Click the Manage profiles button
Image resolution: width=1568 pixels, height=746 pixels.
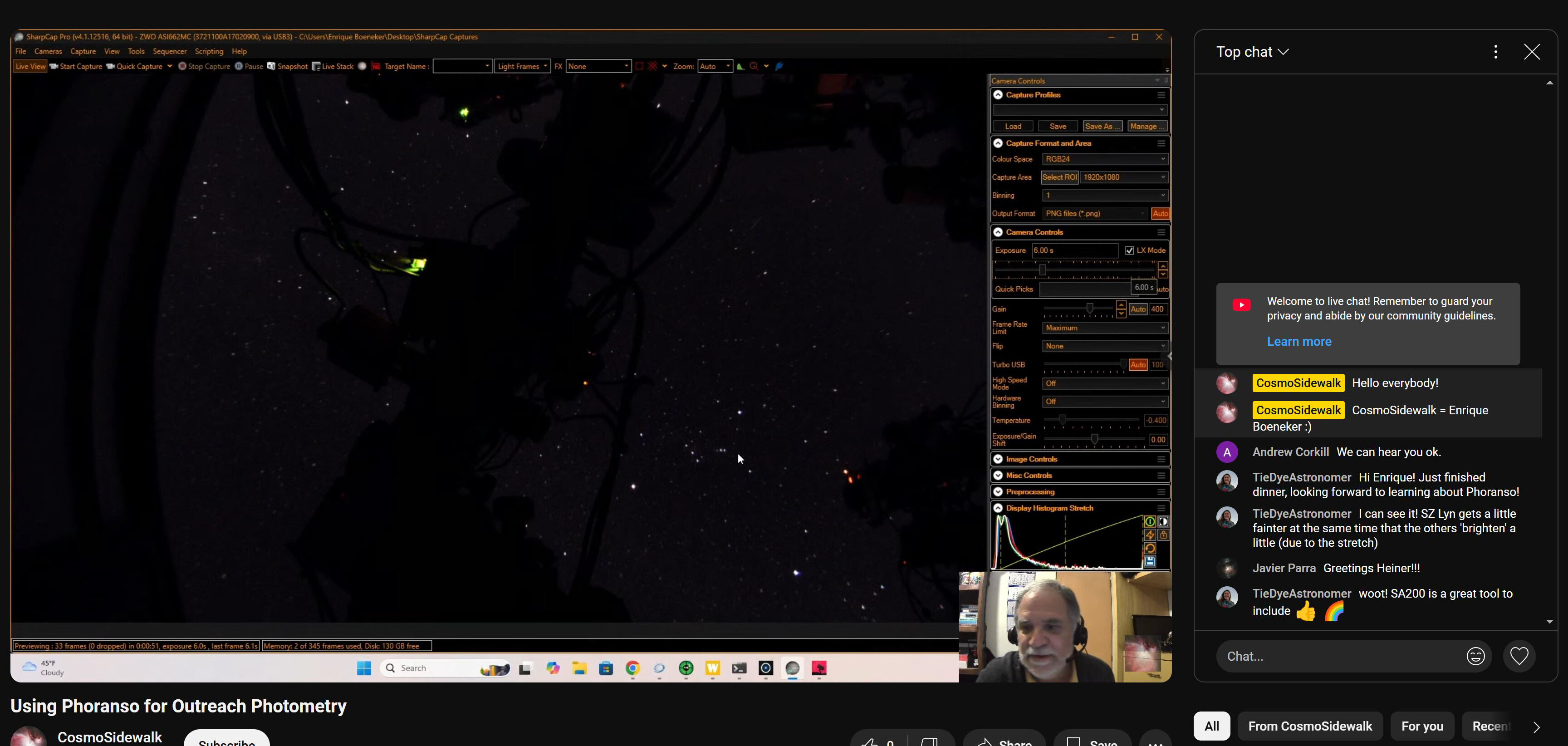[1147, 126]
